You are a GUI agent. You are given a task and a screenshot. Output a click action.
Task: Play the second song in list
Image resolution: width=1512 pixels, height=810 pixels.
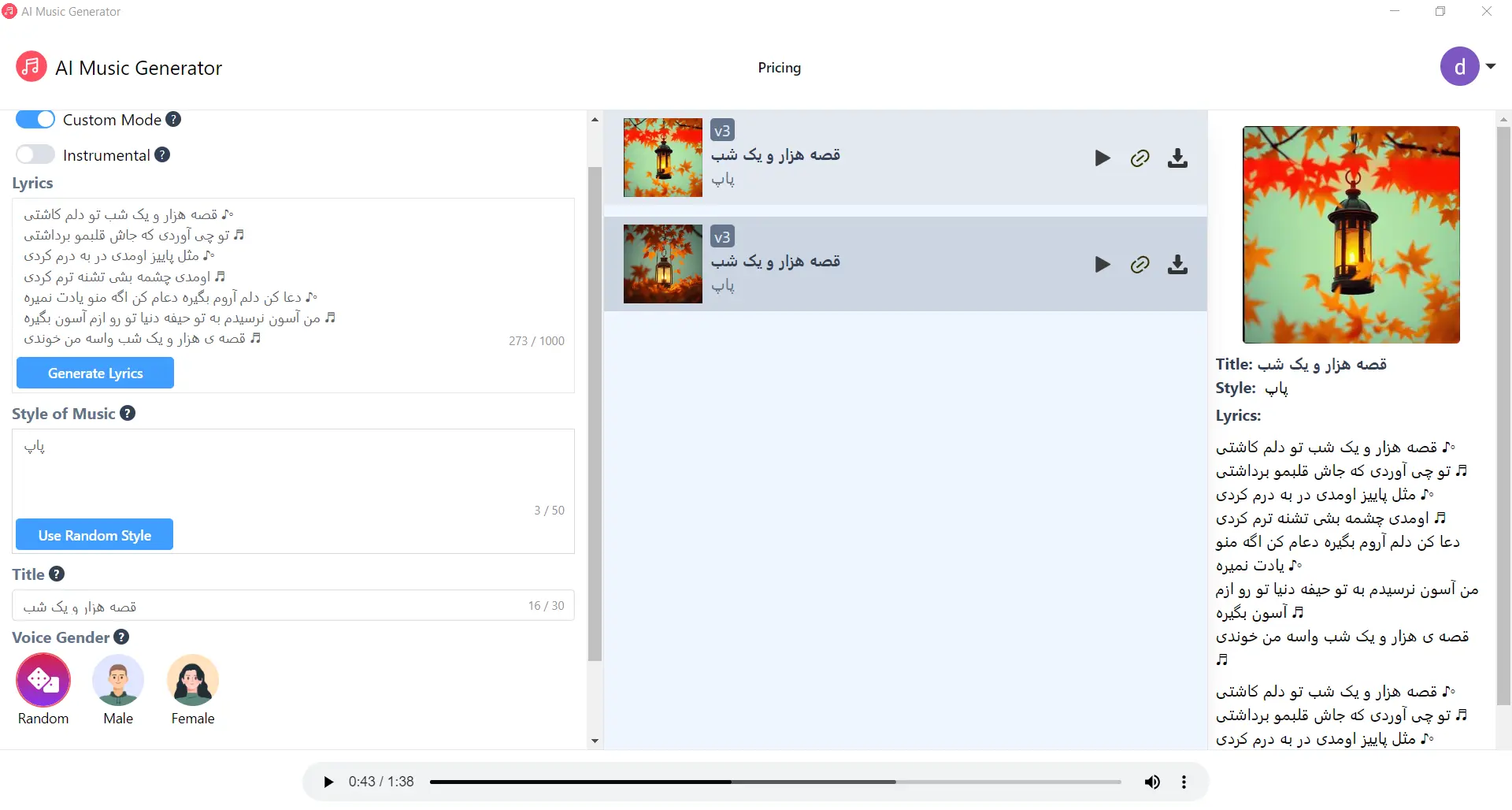[1102, 264]
